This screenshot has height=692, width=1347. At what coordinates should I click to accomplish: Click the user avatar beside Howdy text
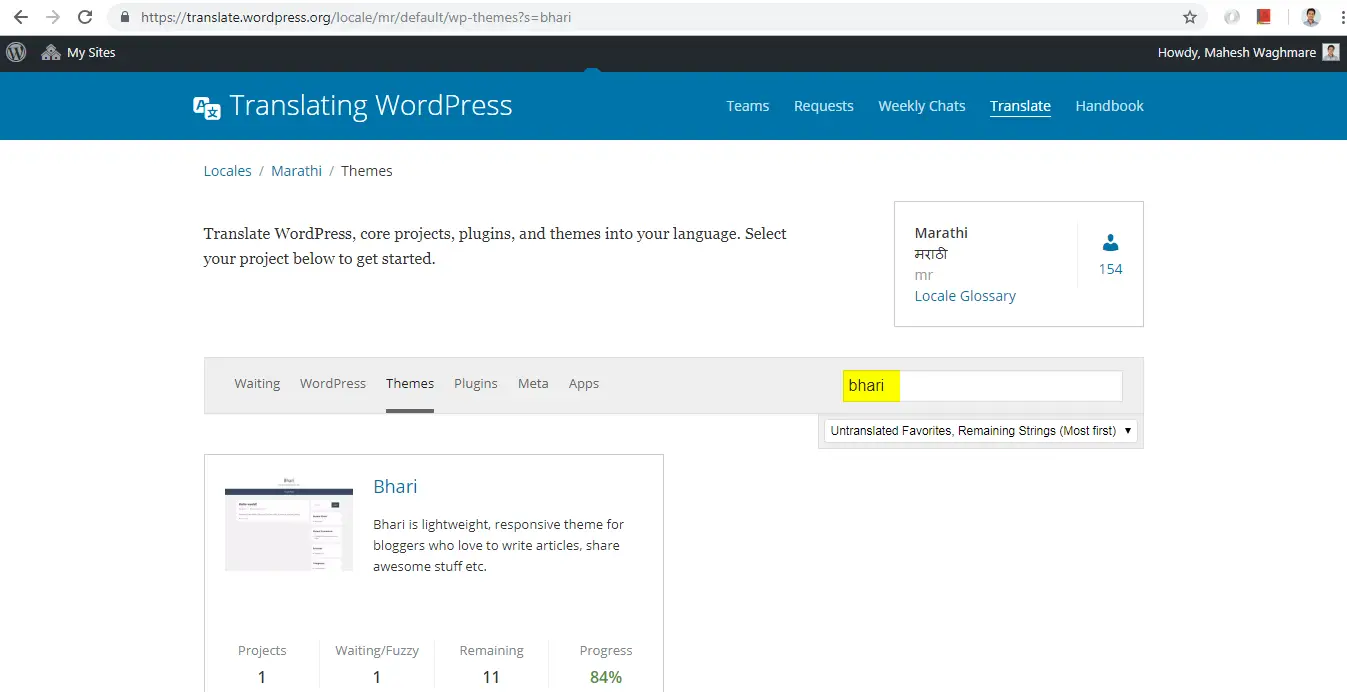[1331, 52]
